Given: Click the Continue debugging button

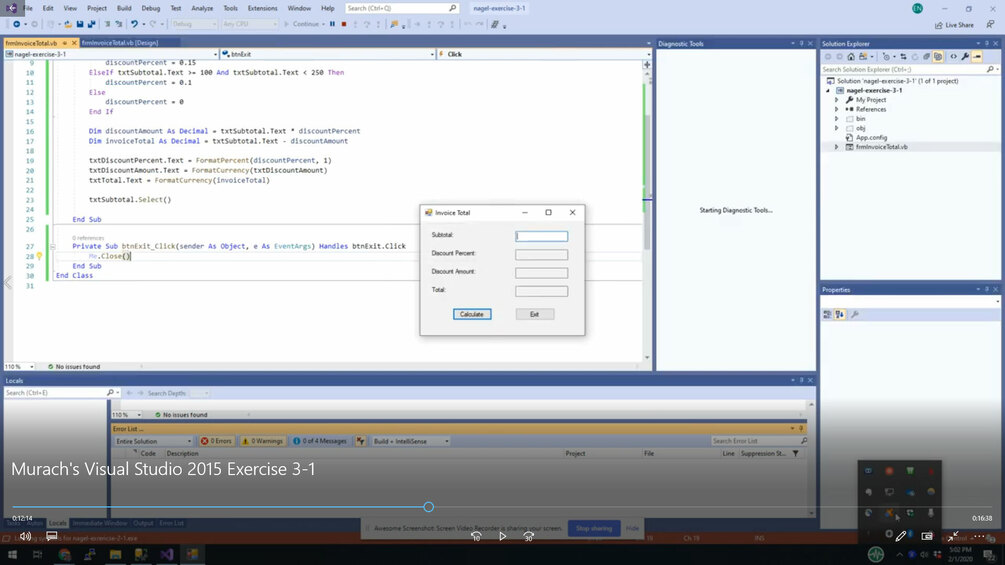Looking at the screenshot, I should [301, 24].
